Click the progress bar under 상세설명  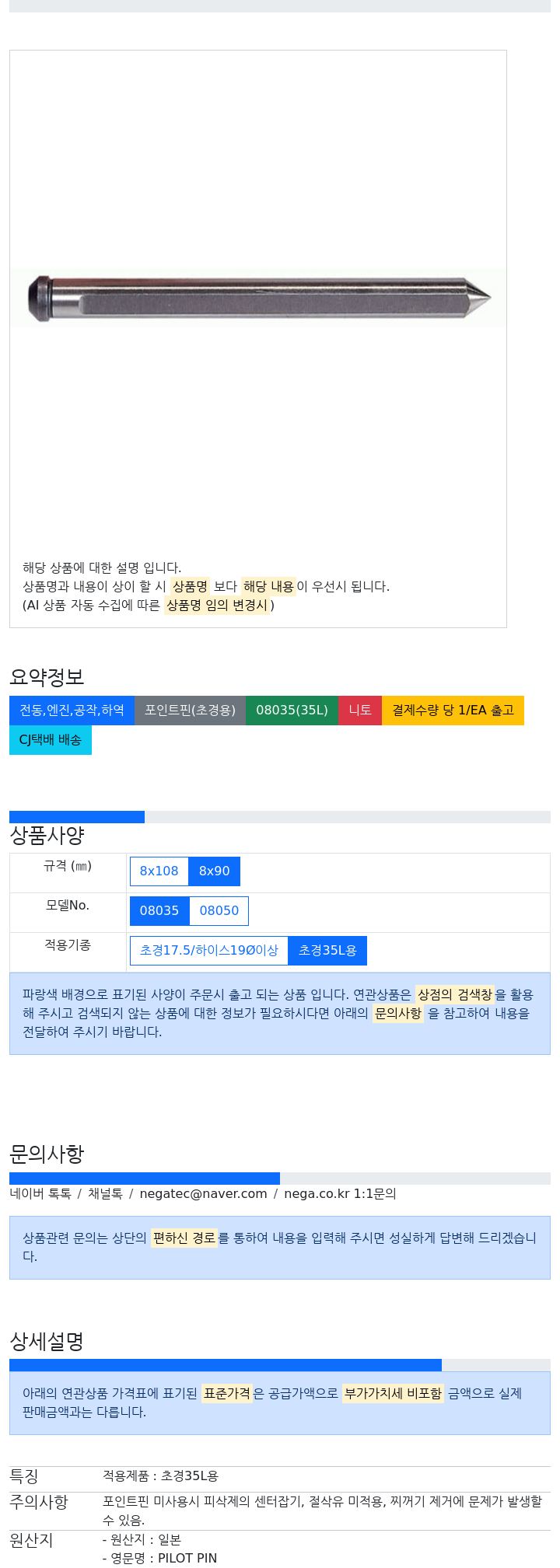(x=280, y=1365)
